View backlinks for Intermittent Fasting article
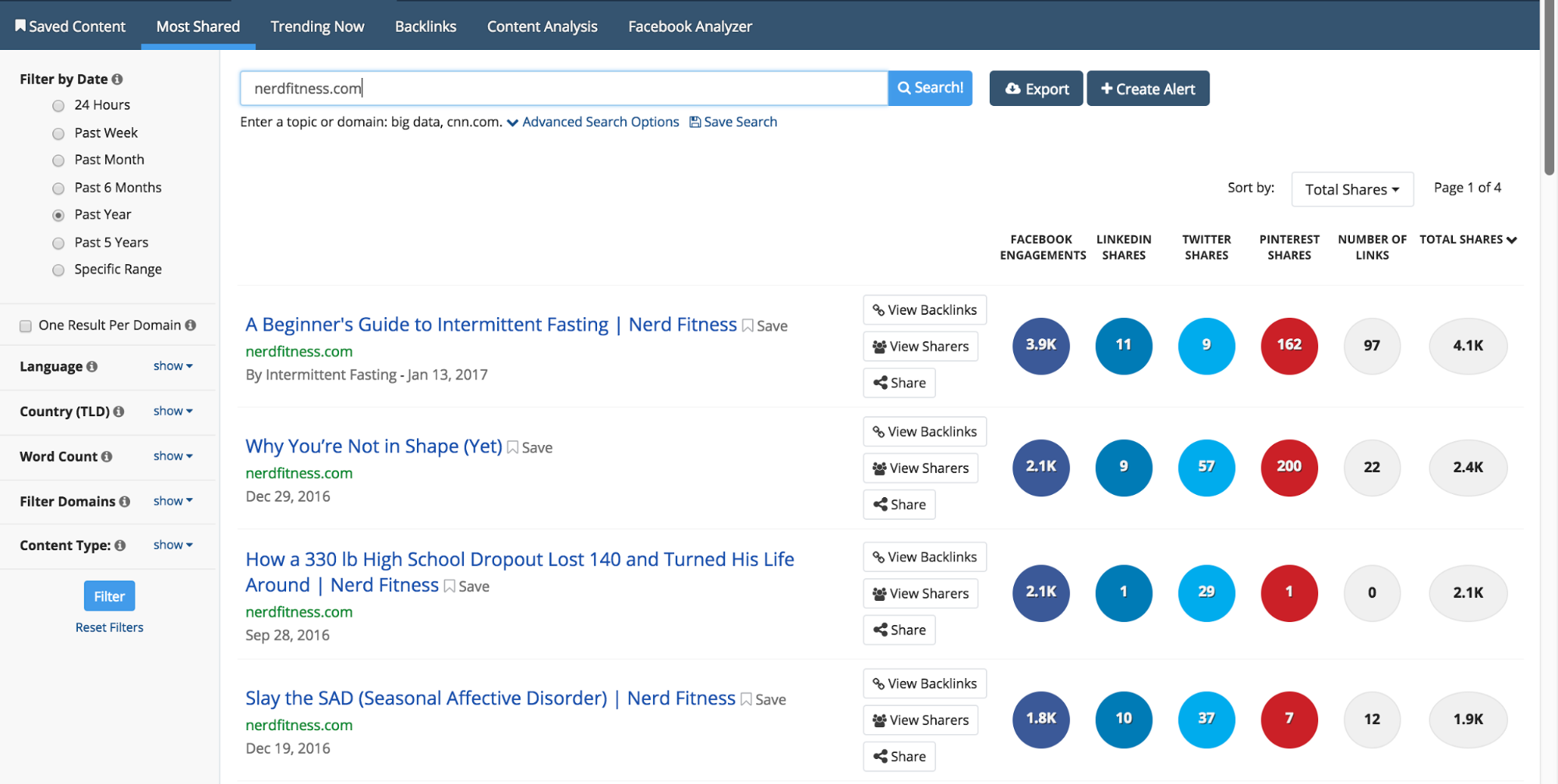Image resolution: width=1558 pixels, height=784 pixels. 924,309
